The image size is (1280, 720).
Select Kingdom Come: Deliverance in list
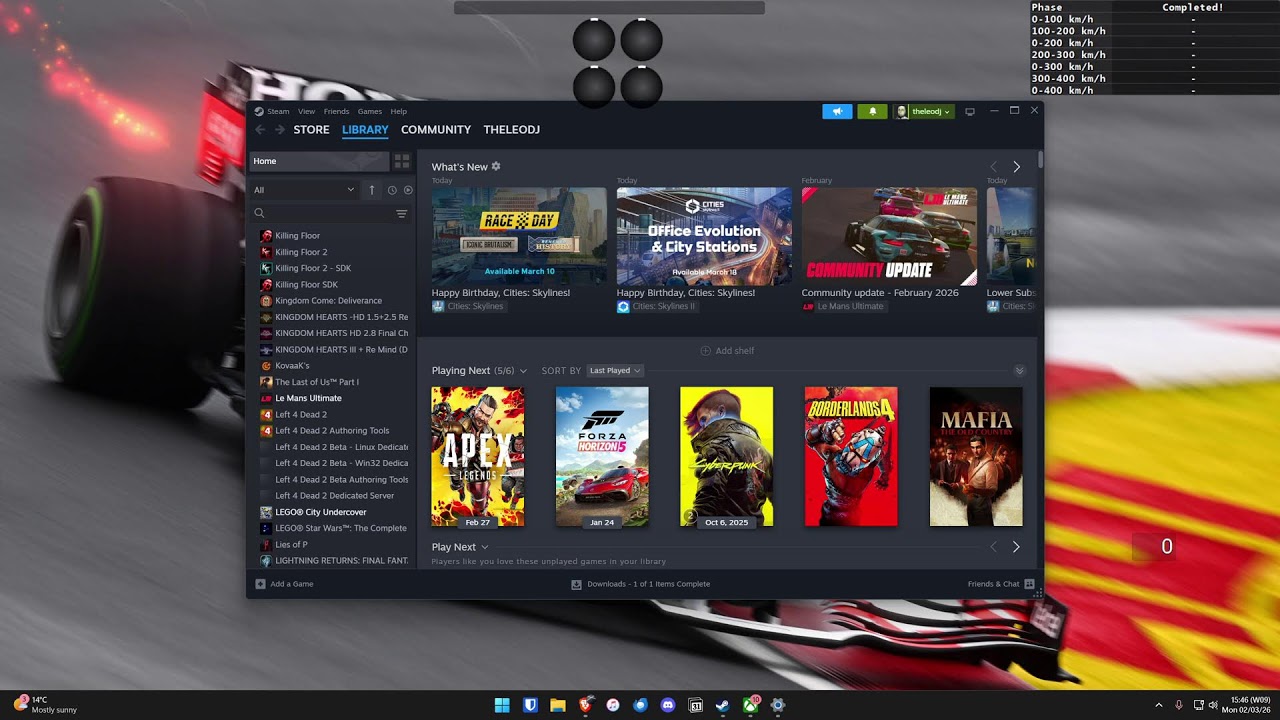click(328, 301)
